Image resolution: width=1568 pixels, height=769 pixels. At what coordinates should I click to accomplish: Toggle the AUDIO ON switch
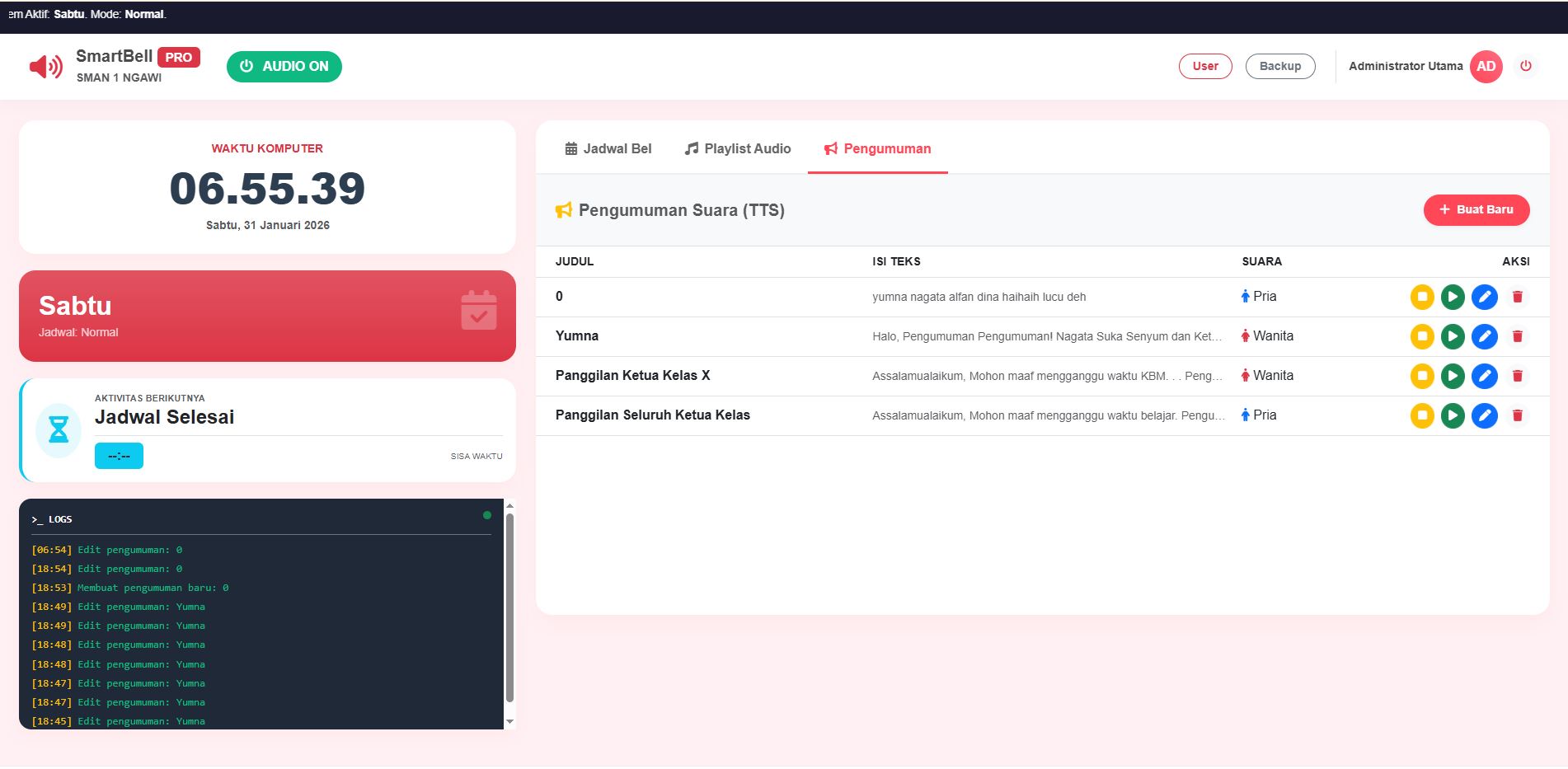[x=284, y=67]
